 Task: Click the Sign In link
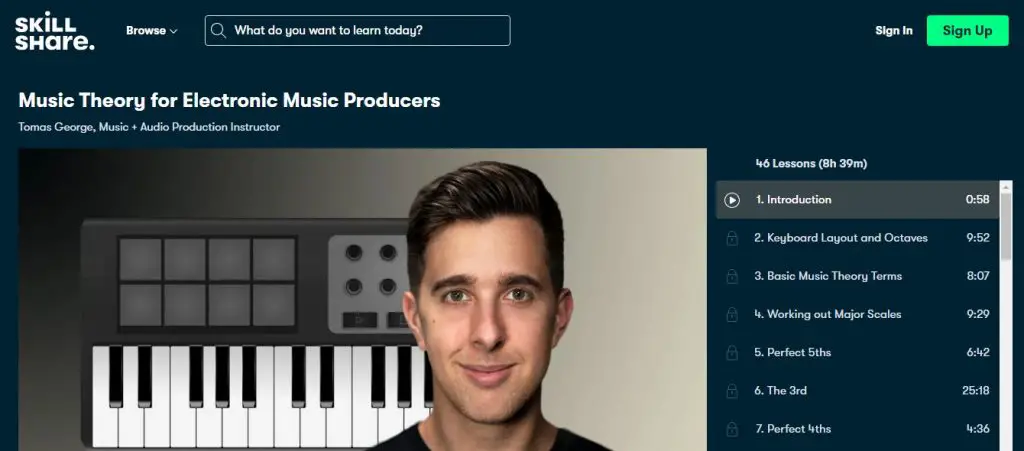click(894, 31)
